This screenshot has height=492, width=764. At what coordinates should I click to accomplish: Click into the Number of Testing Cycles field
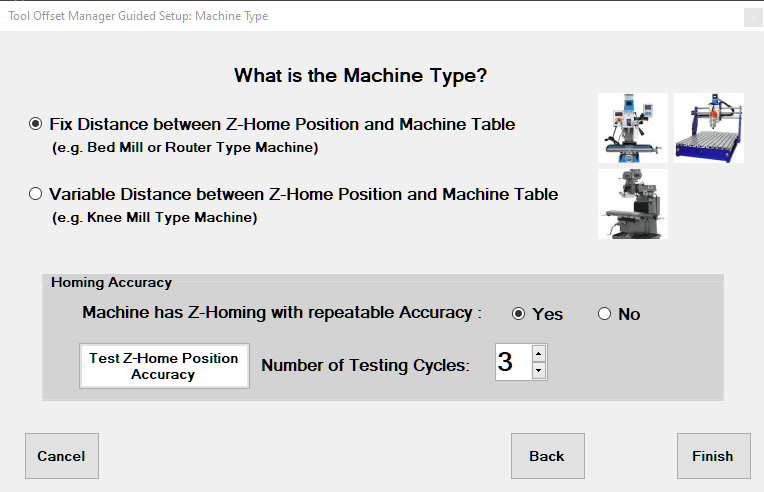click(x=514, y=362)
